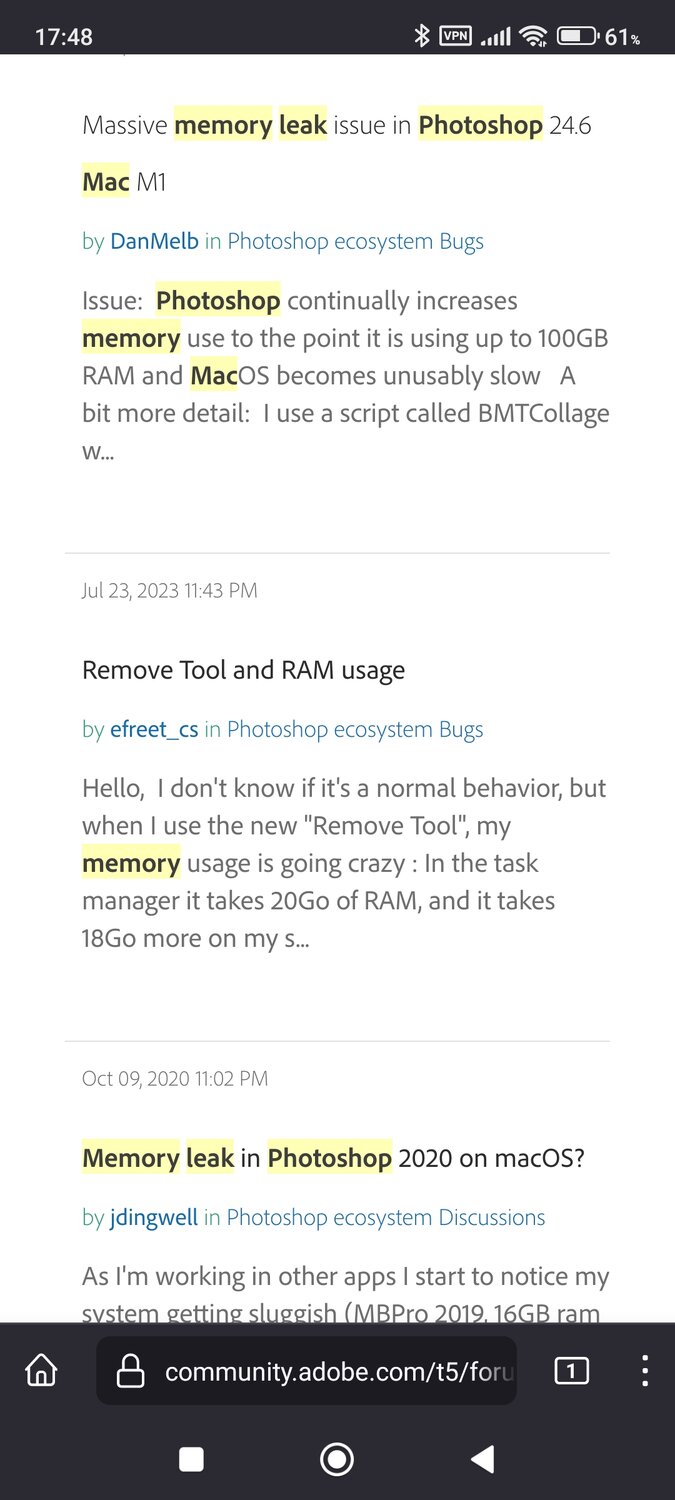The image size is (675, 1500).
Task: Open Massive memory leak issue post
Action: coord(337,154)
